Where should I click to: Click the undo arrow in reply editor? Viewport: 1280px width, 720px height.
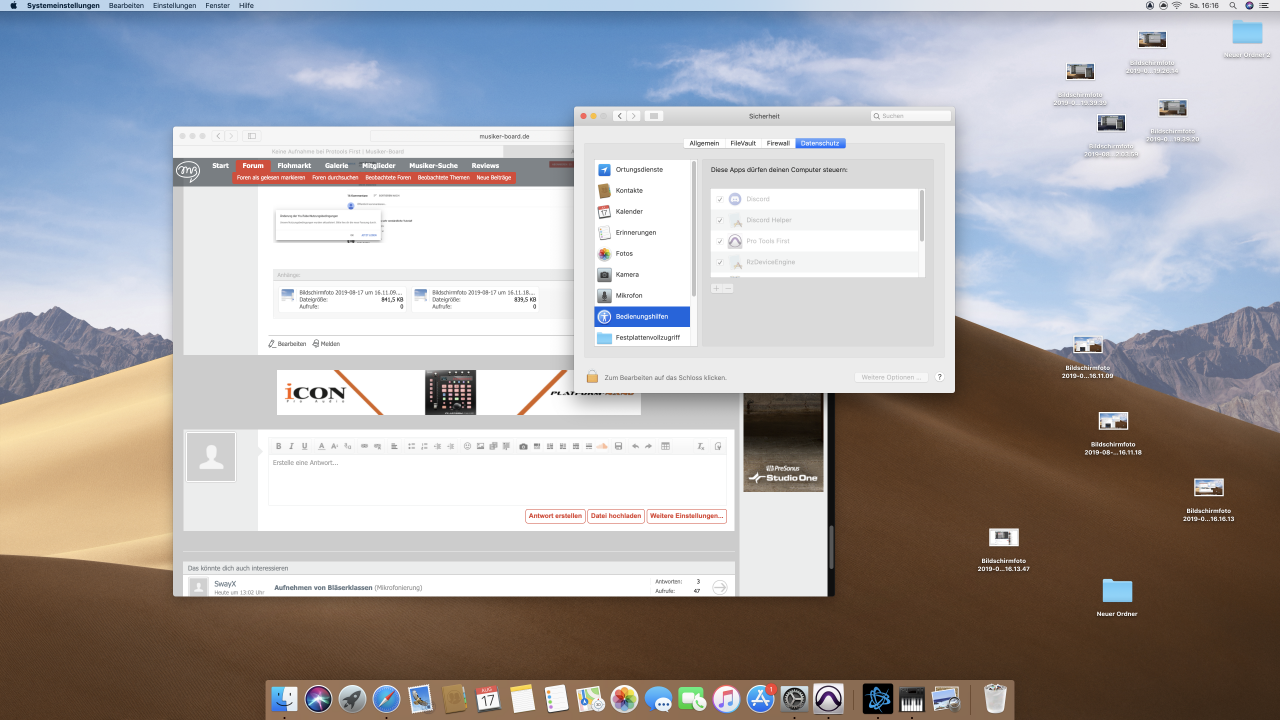(635, 446)
